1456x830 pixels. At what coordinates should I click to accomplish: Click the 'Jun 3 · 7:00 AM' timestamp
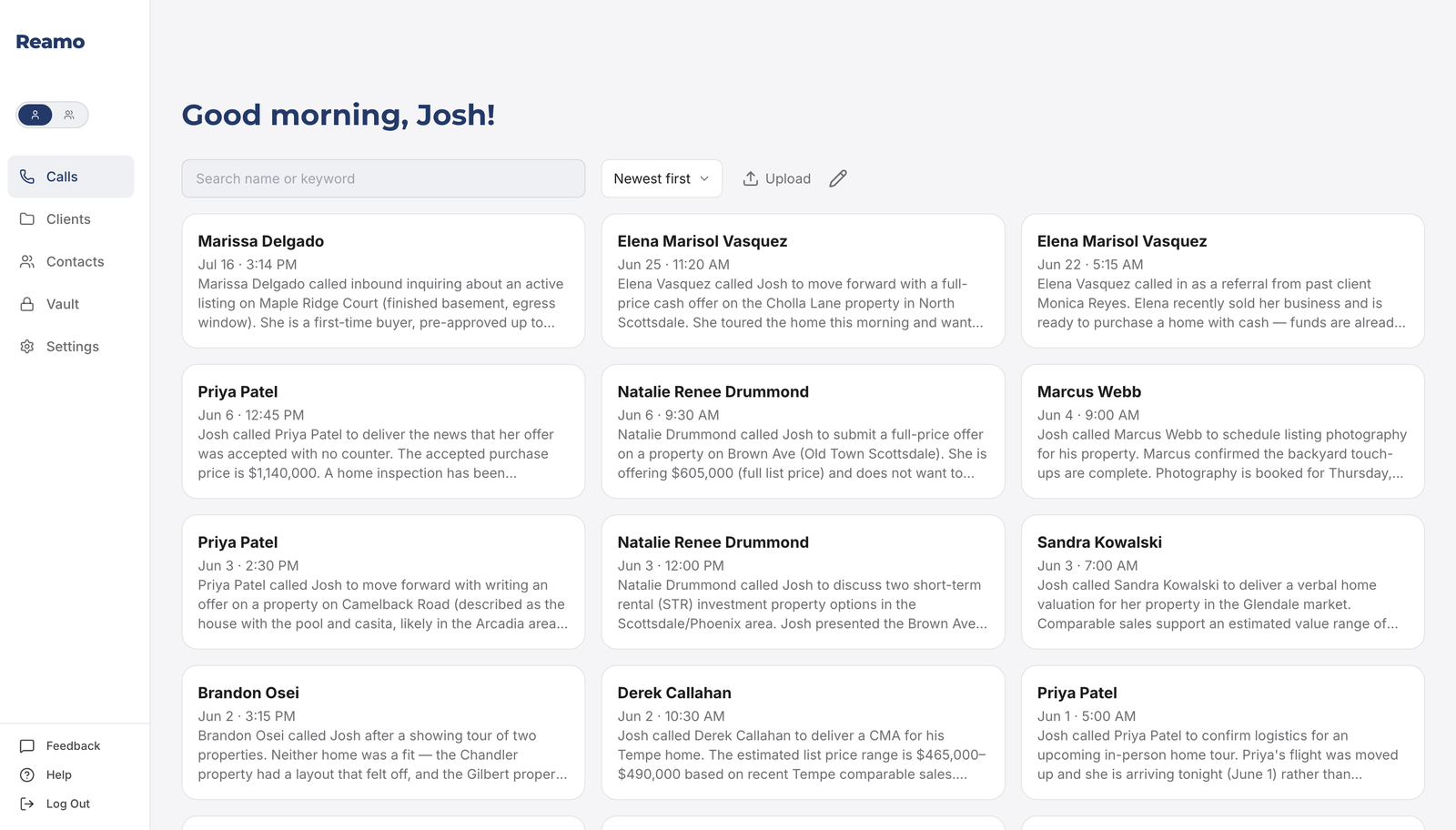tap(1087, 566)
